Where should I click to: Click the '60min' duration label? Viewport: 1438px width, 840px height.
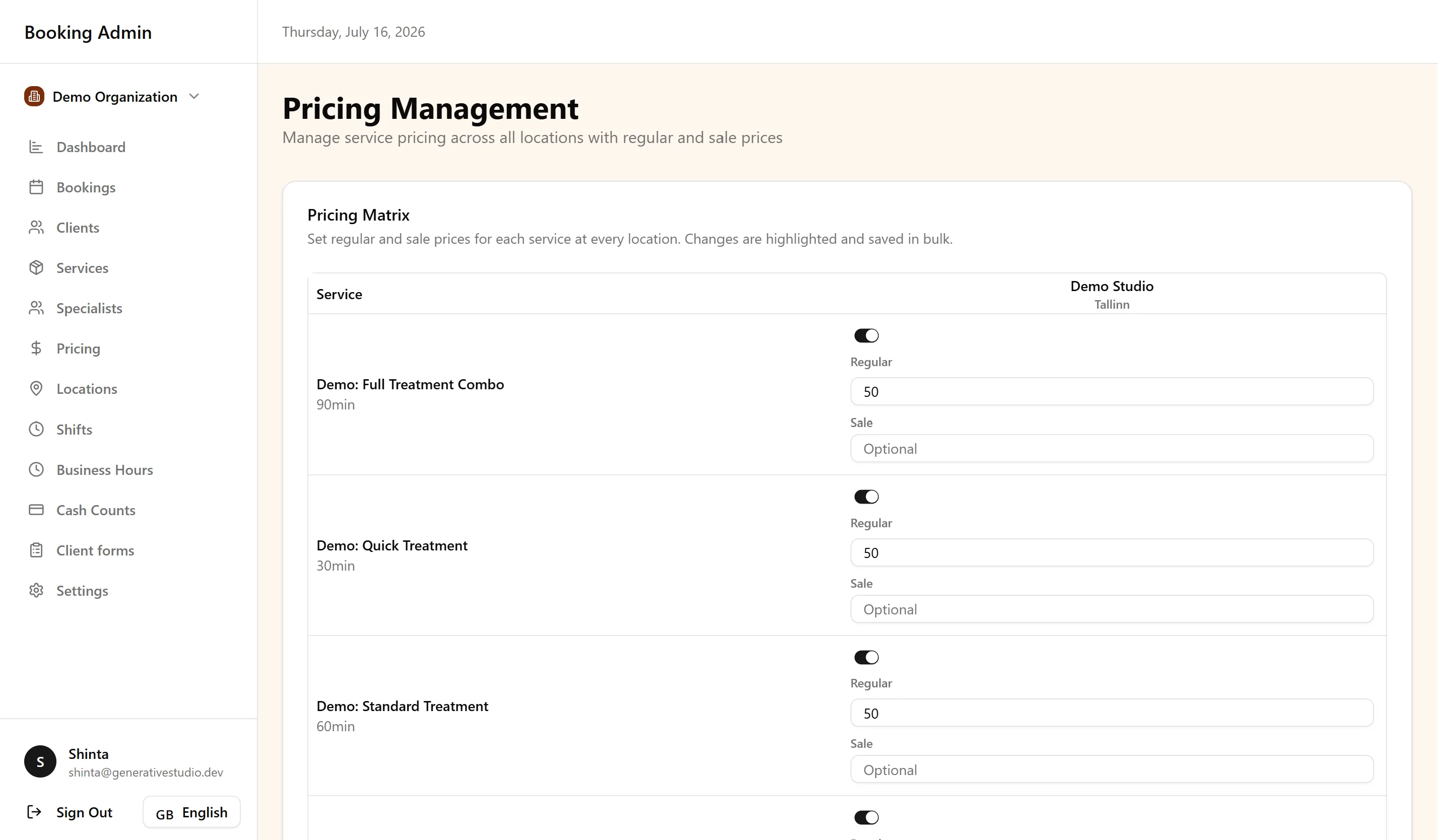pyautogui.click(x=336, y=726)
